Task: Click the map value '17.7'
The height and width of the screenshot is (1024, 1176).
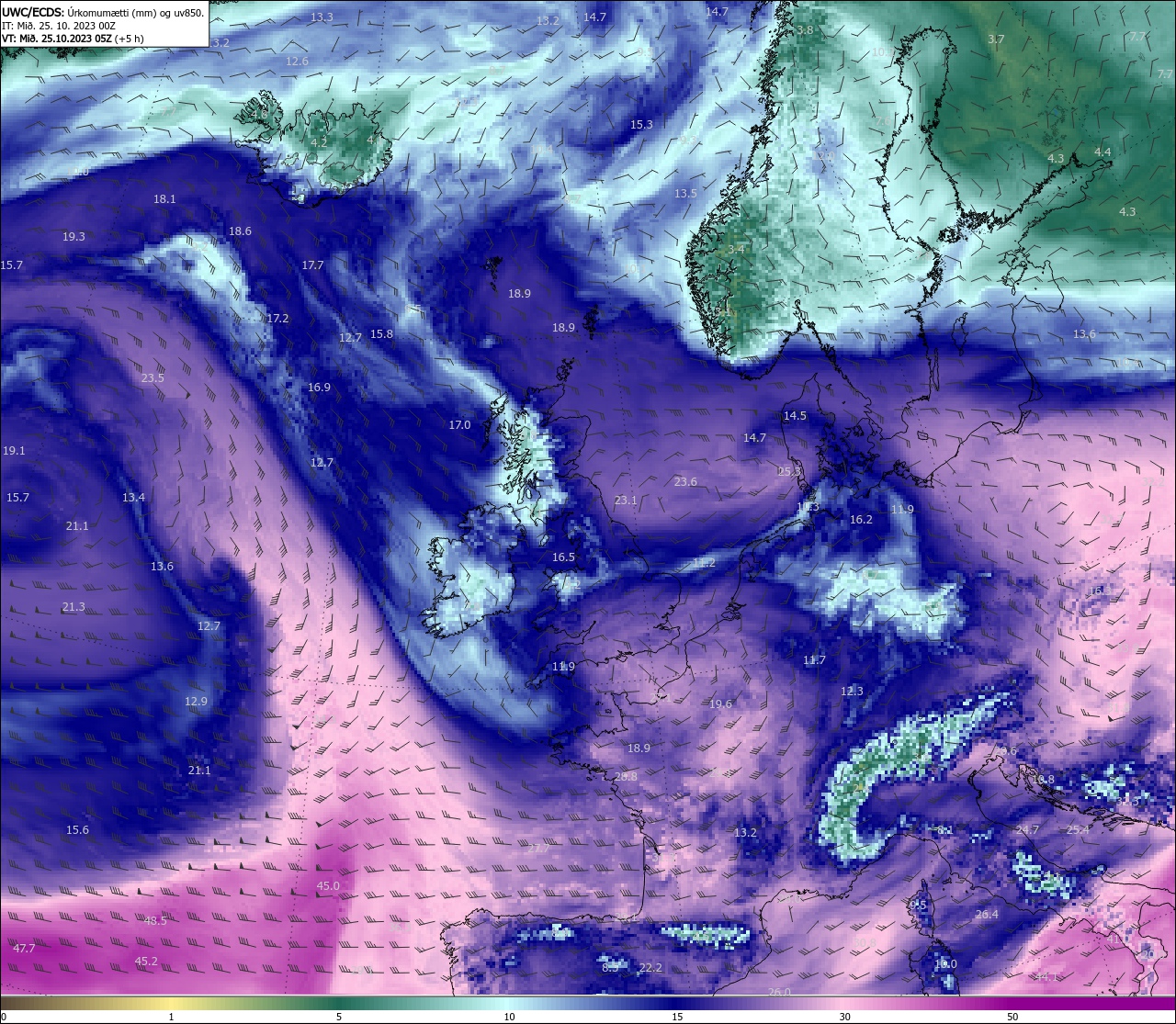Action: (x=312, y=265)
